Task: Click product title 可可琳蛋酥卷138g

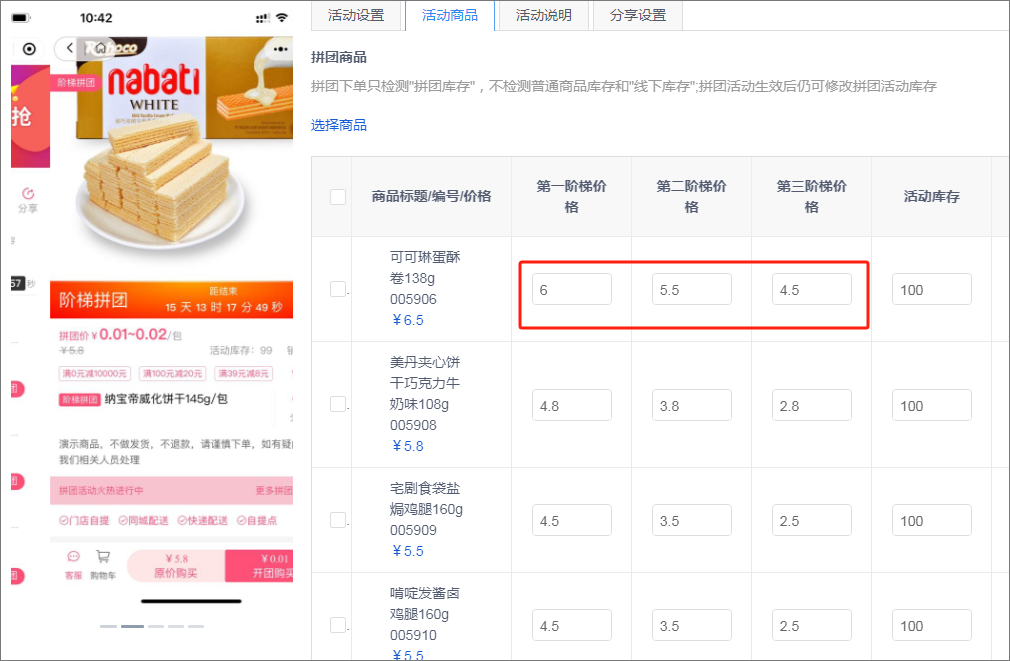Action: point(425,267)
